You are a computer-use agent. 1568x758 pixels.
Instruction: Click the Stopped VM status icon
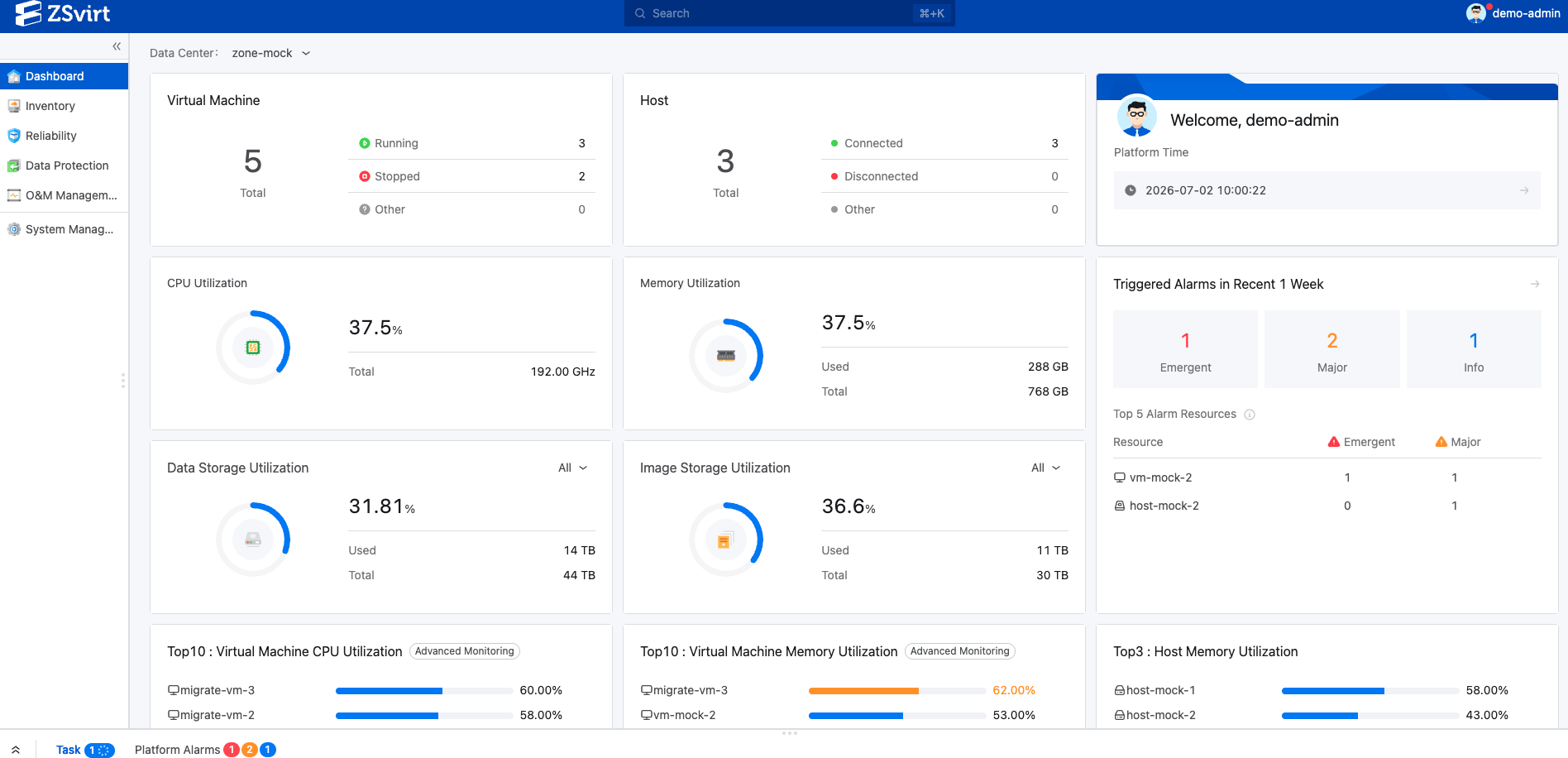[x=365, y=176]
